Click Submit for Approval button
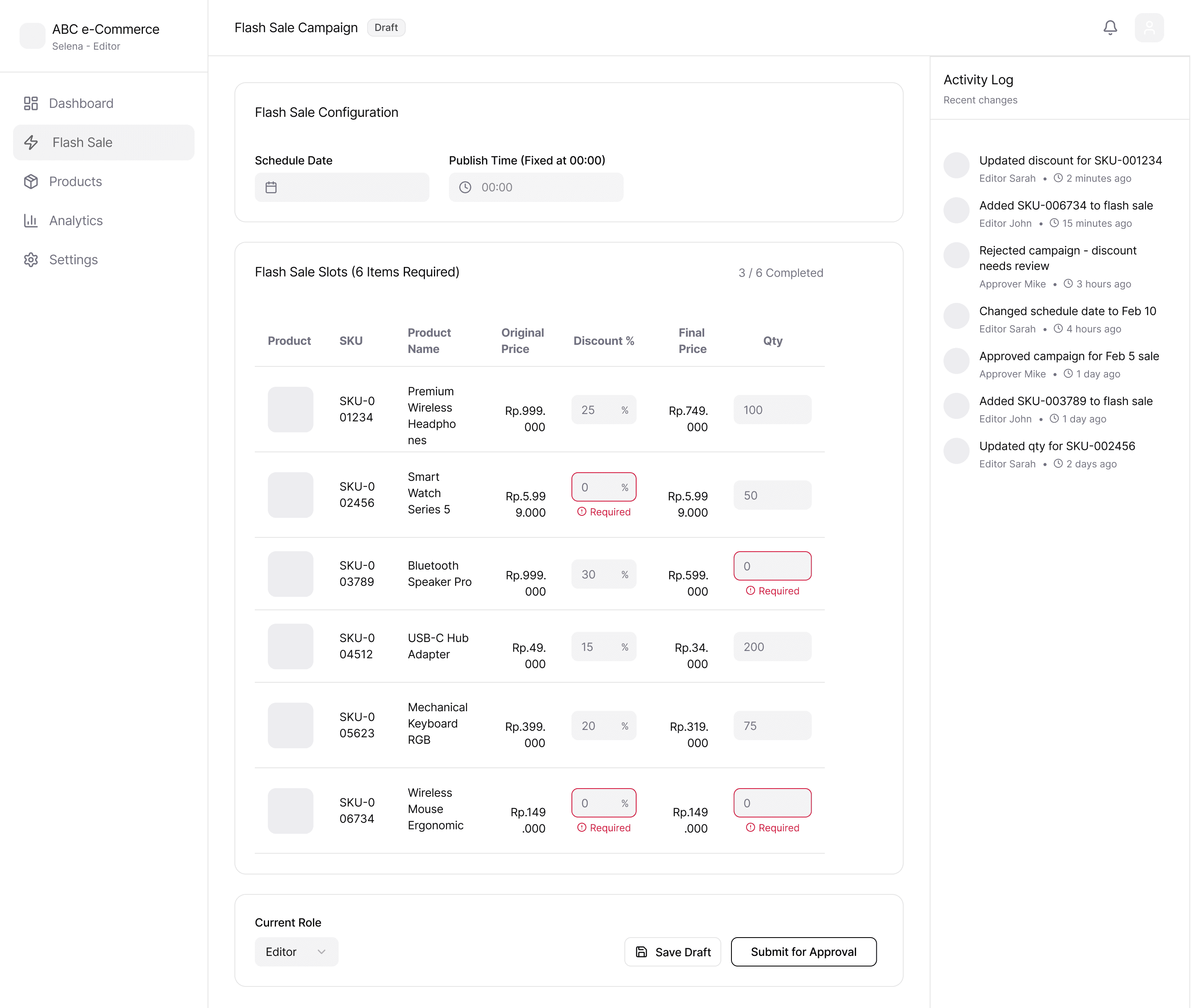This screenshot has width=1191, height=1008. (803, 951)
